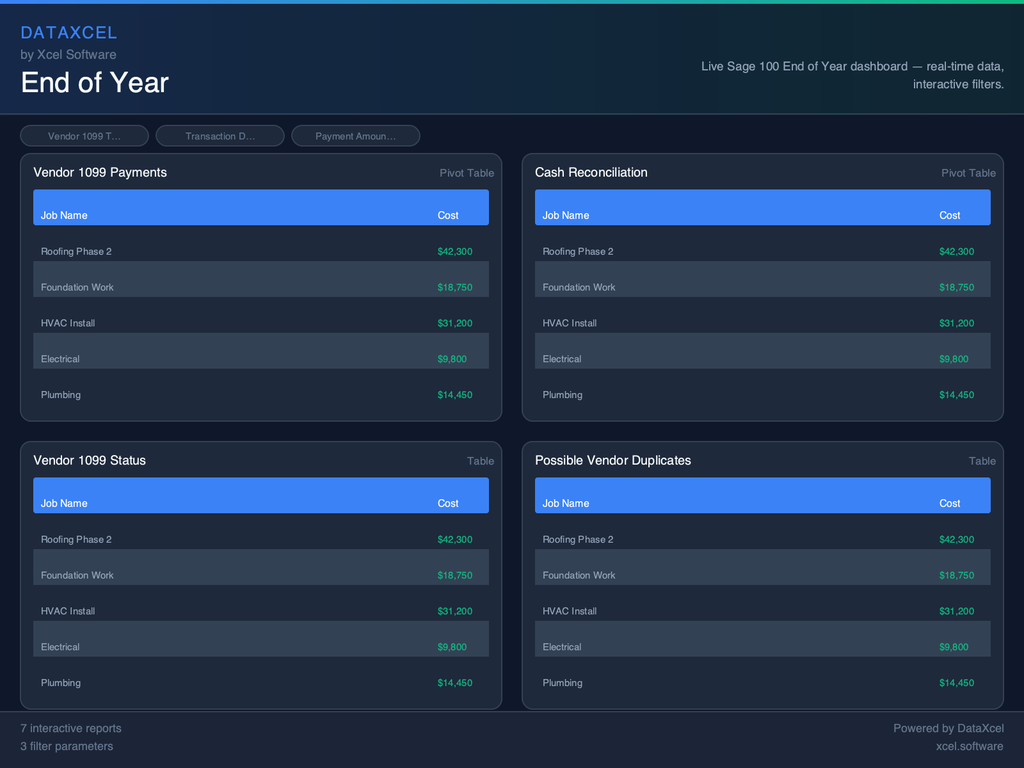Click the Vendor 1099 Status panel title

point(89,460)
